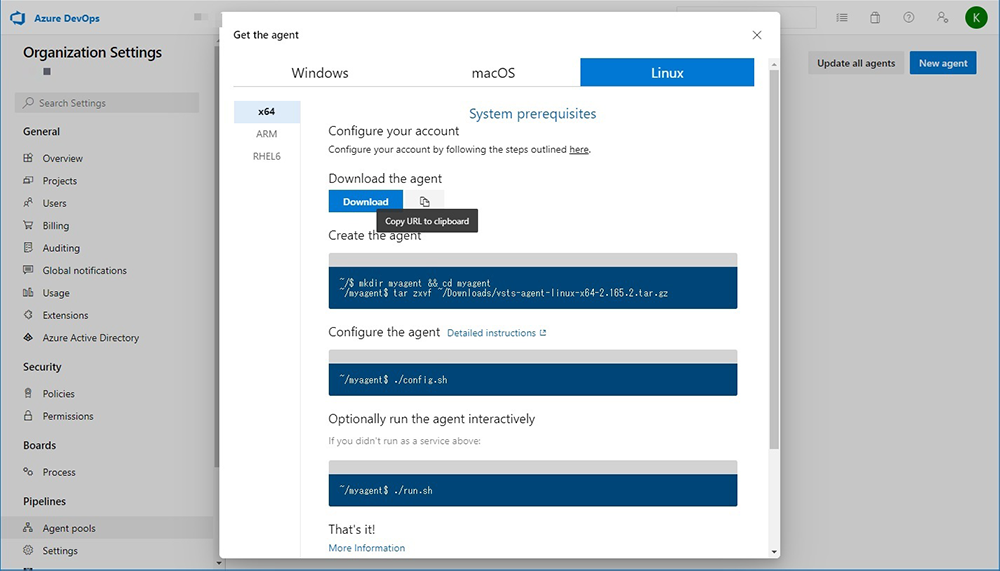Open the Overview icon in sidebar
The image size is (1000, 571).
tap(28, 158)
